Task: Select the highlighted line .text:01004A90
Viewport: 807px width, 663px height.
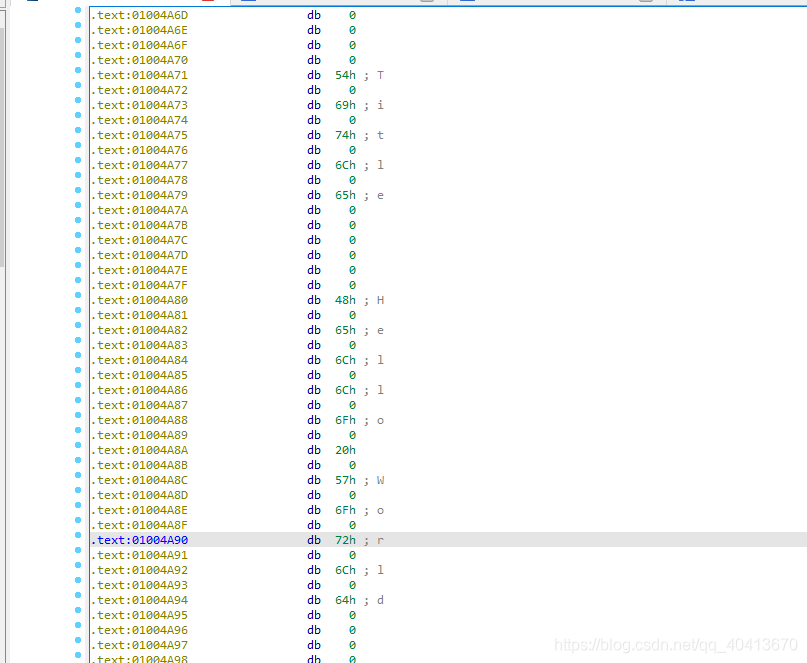Action: pyautogui.click(x=448, y=540)
